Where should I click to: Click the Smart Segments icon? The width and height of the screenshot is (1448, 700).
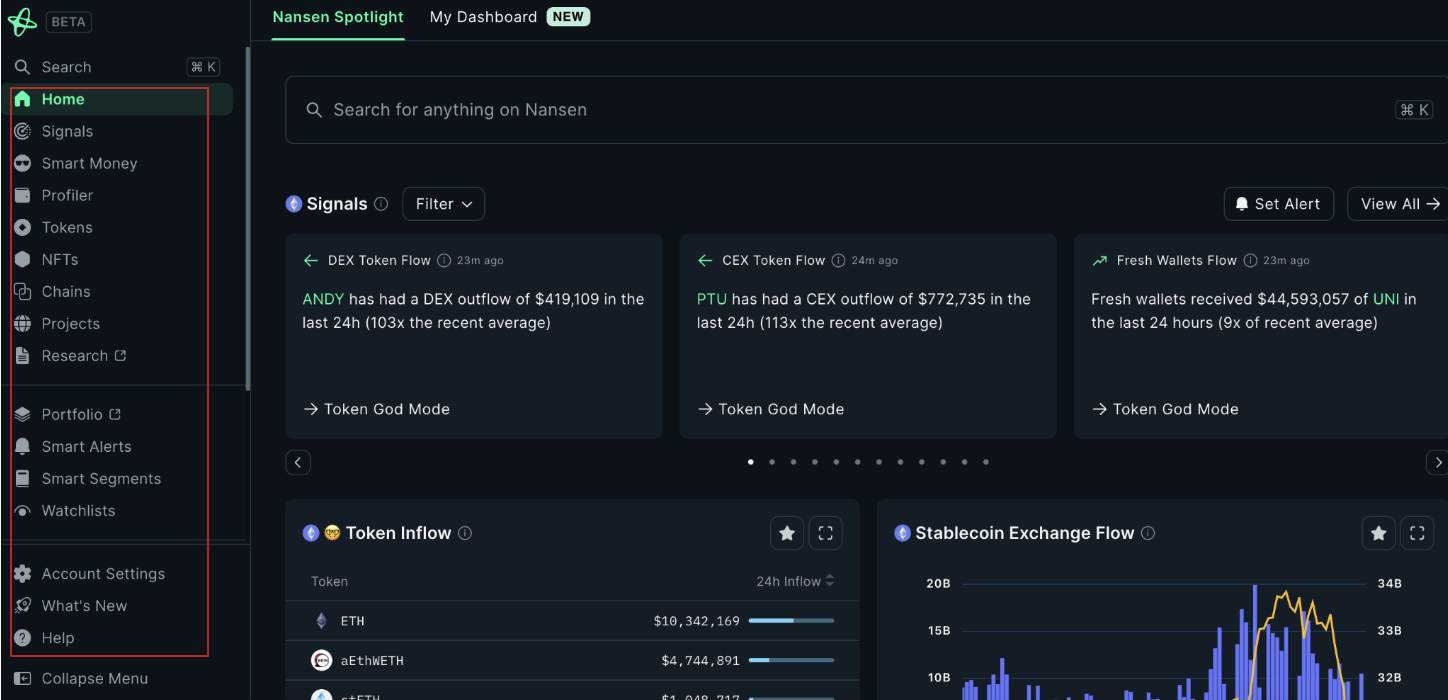pyautogui.click(x=23, y=478)
